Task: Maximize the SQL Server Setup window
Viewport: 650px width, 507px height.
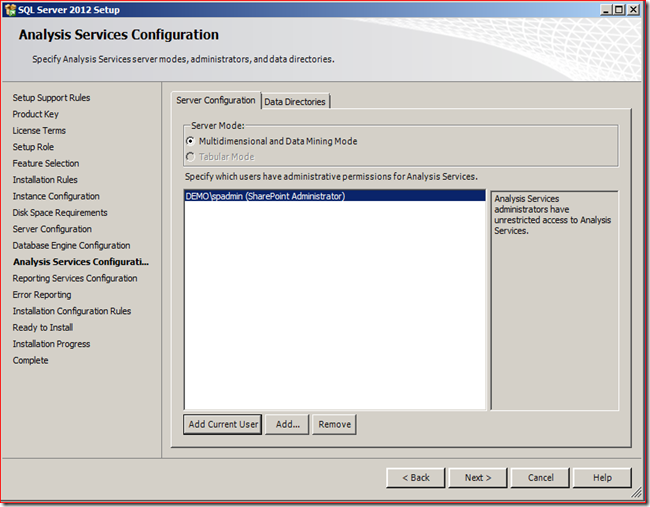Action: point(619,9)
